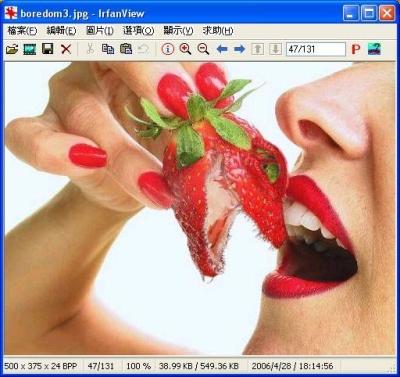This screenshot has width=400, height=377.
Task: Click status bar date 2006/4/28 / 18:14:56
Action: click(292, 366)
